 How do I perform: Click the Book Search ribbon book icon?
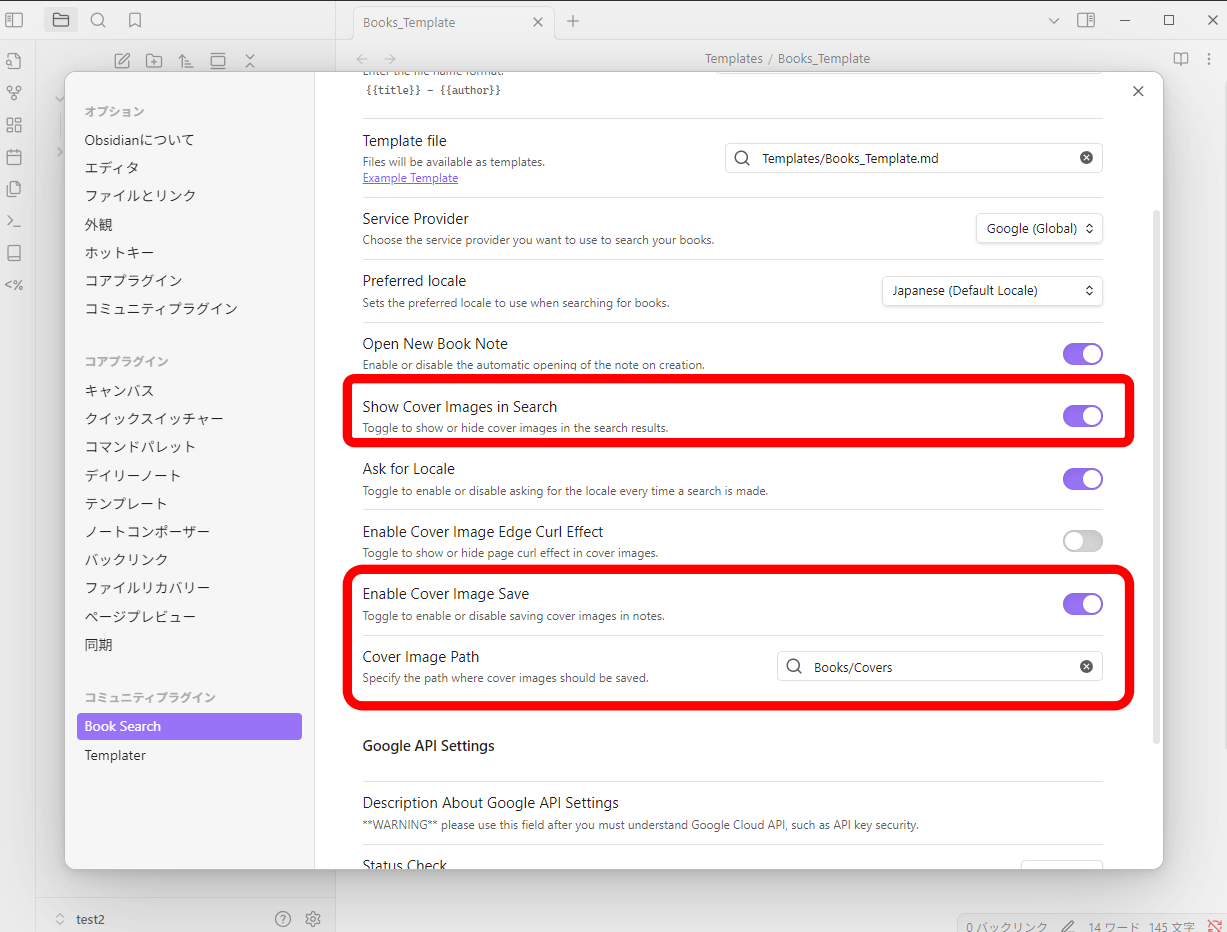14,253
